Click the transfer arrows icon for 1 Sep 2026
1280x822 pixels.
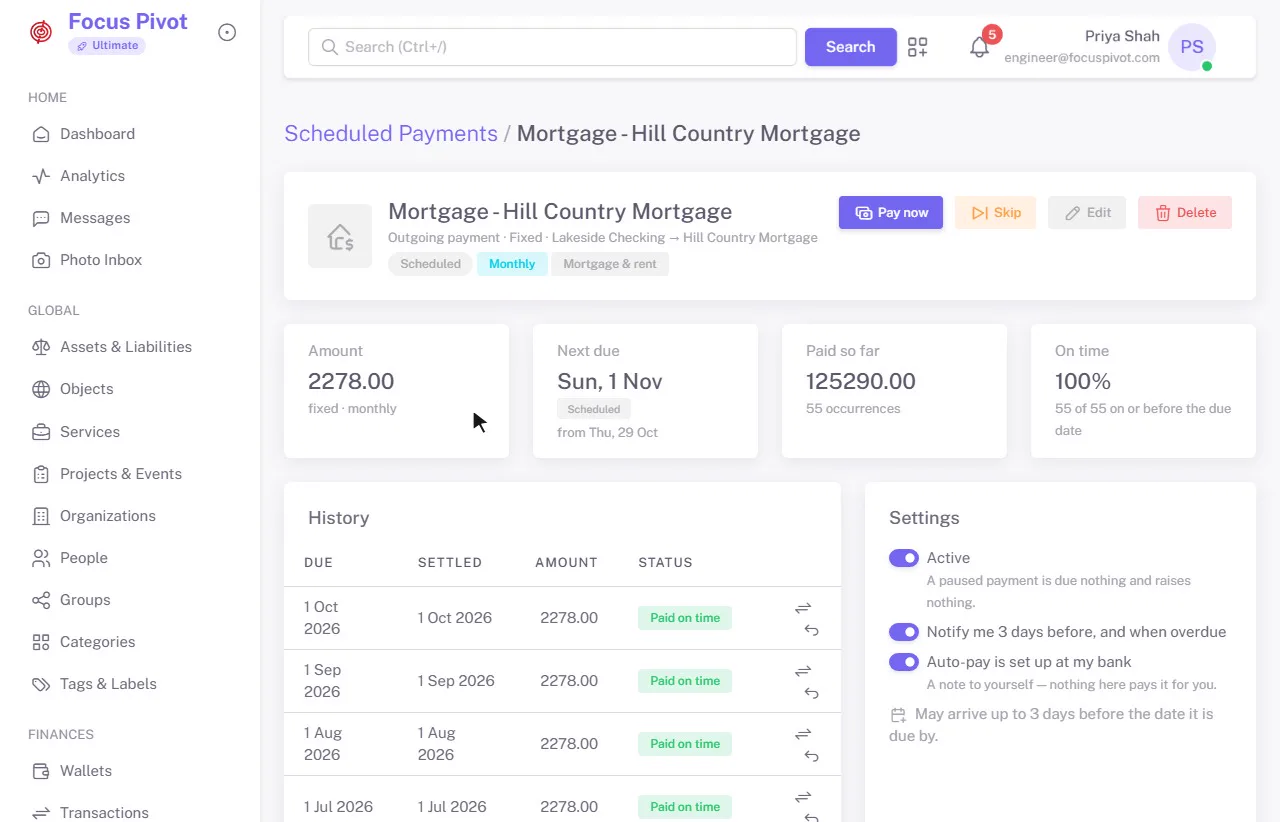803,671
